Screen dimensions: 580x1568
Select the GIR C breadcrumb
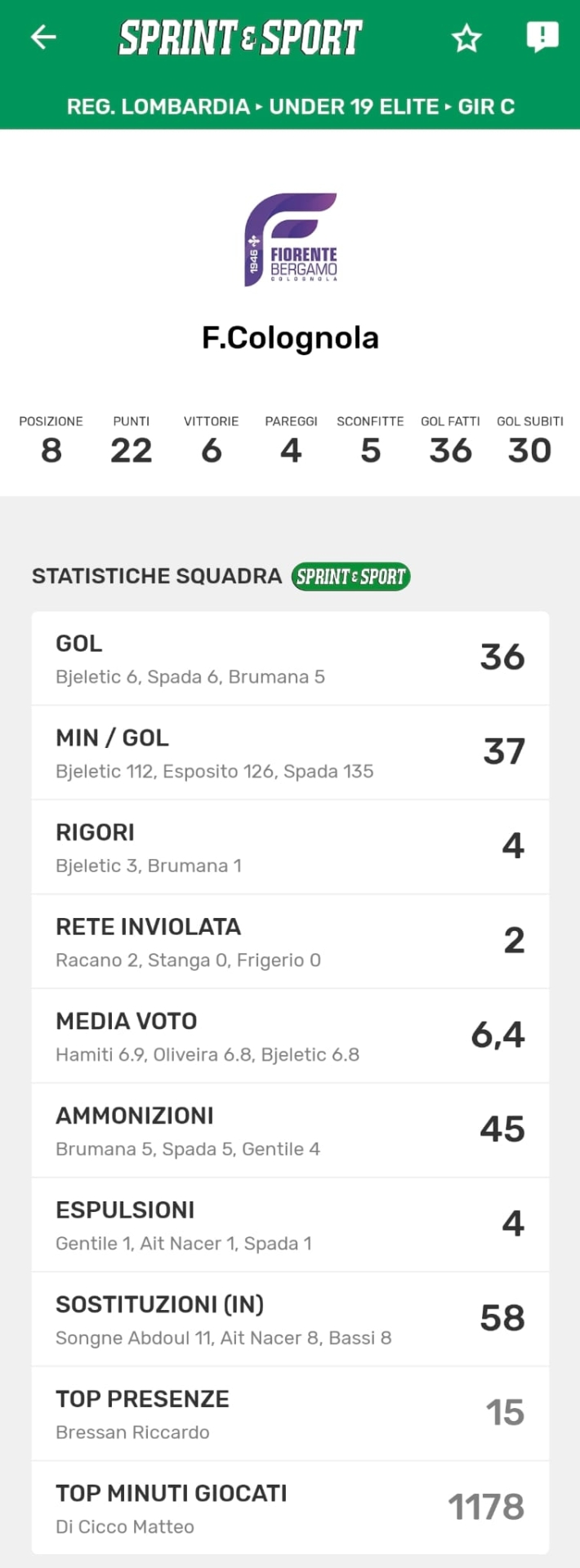(x=486, y=107)
